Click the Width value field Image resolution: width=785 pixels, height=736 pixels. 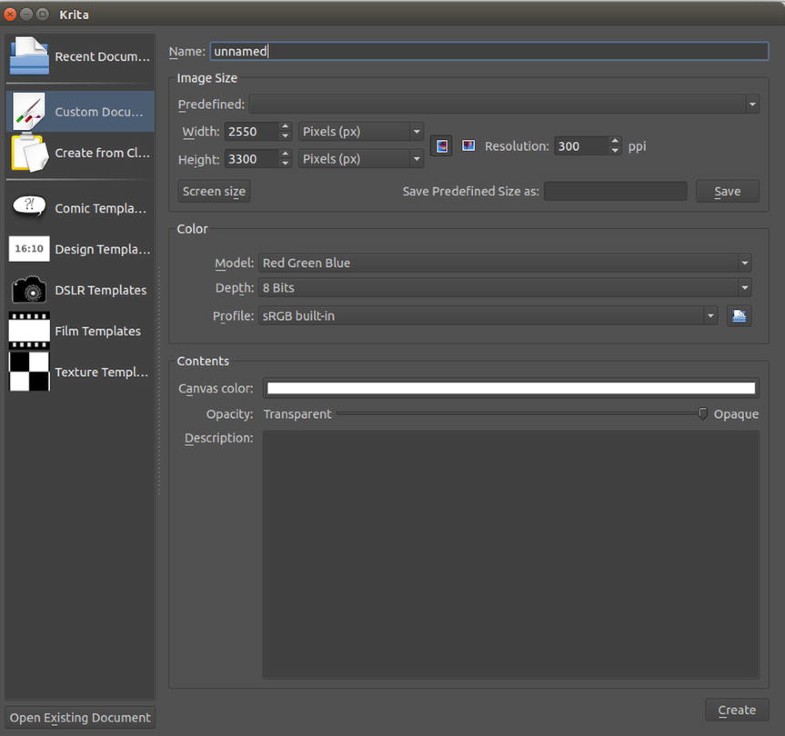coord(252,131)
